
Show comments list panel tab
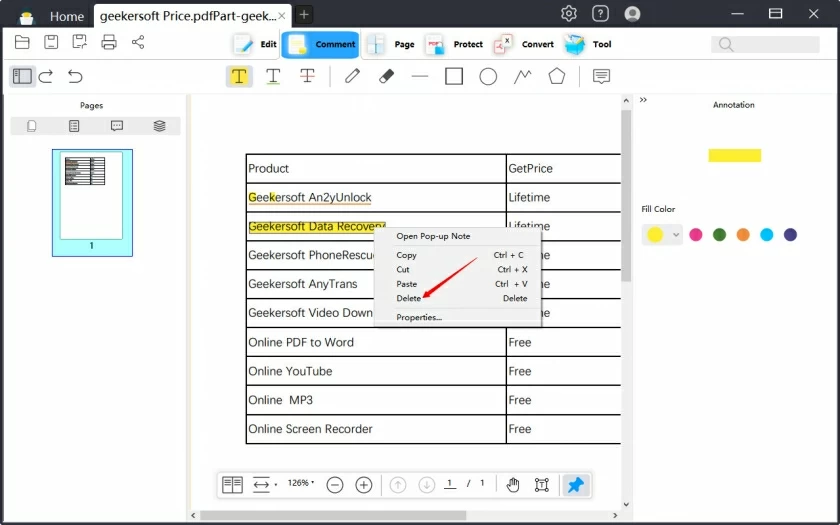117,126
